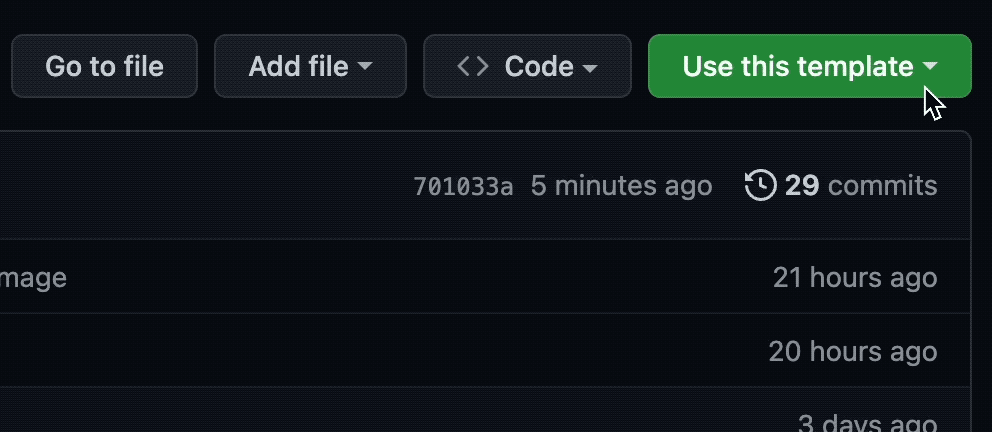The image size is (992, 432).
Task: Click the commit history clock icon
Action: (760, 185)
